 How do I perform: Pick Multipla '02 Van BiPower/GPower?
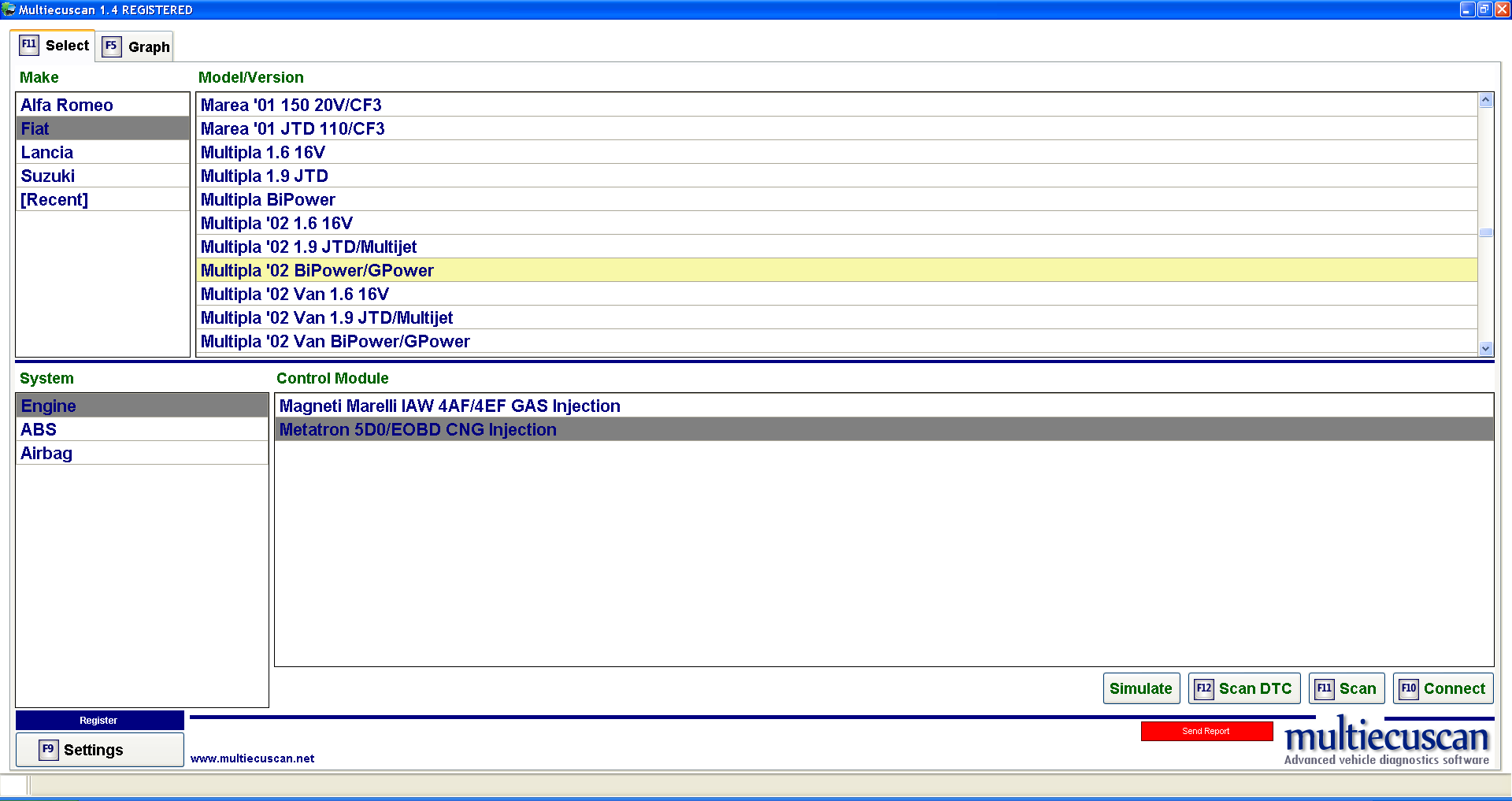pos(836,341)
